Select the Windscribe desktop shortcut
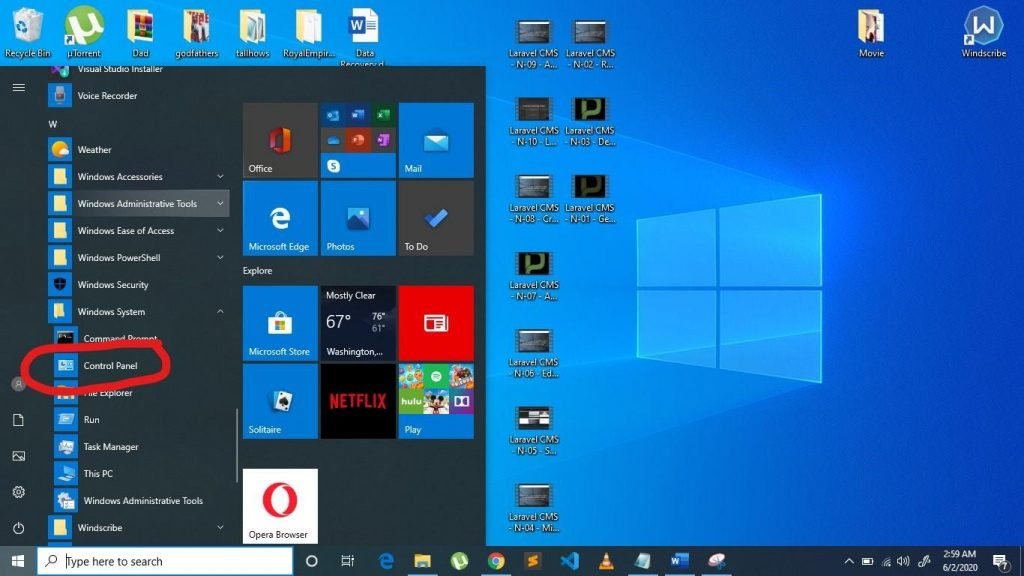 [983, 32]
